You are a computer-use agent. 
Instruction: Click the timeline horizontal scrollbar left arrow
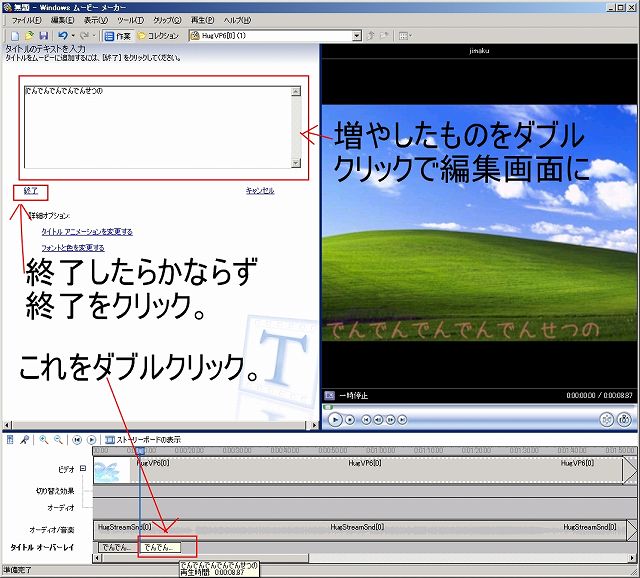coord(97,558)
